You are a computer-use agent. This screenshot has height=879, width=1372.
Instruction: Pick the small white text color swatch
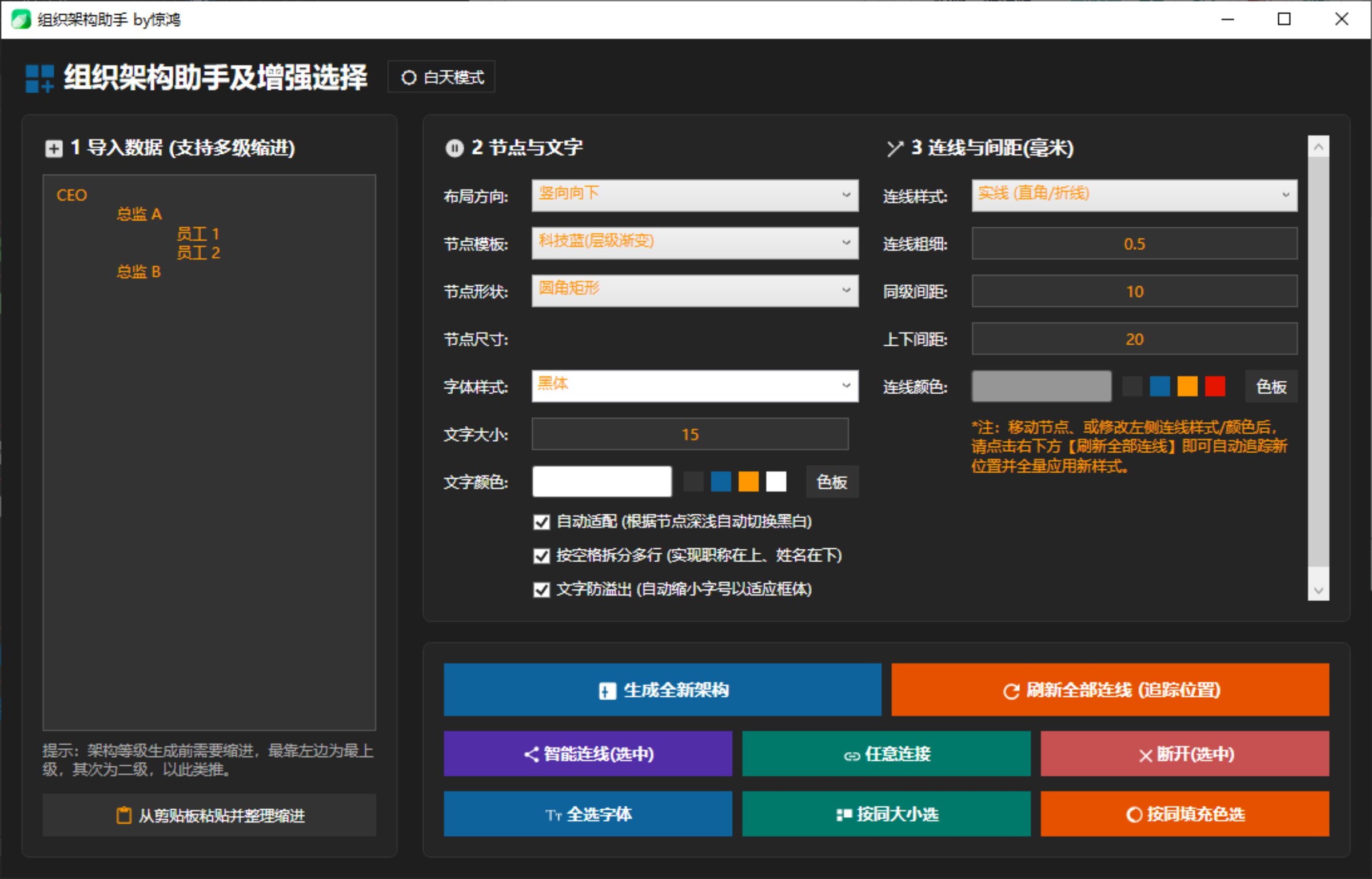[x=776, y=481]
